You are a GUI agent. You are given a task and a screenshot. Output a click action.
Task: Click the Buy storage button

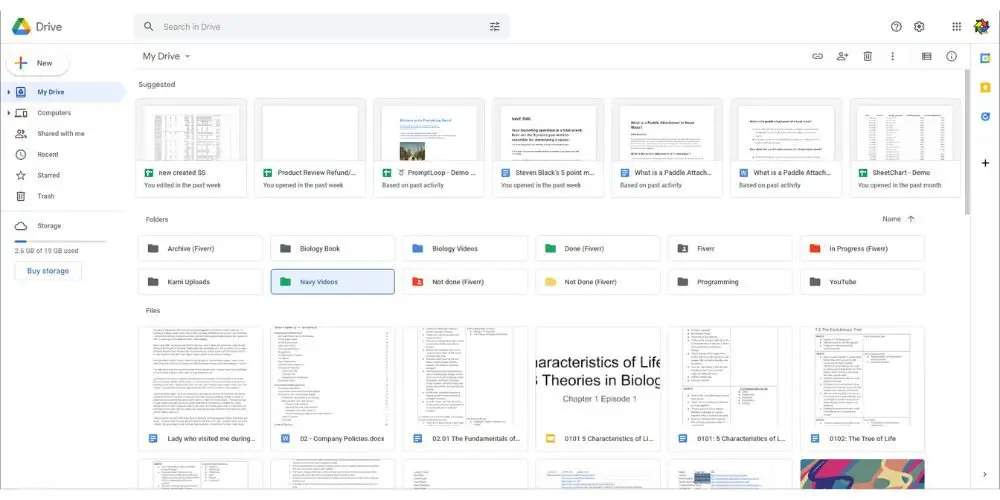tap(48, 271)
